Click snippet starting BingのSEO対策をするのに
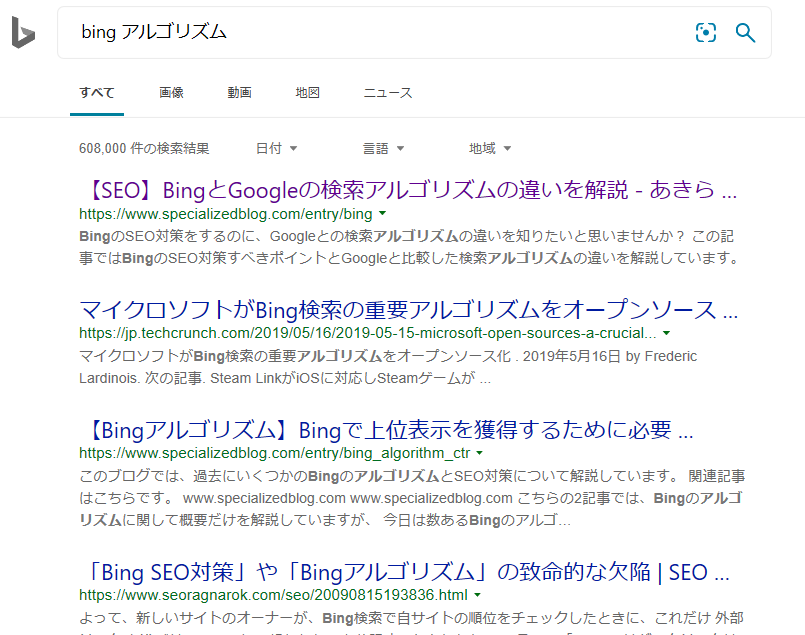The height and width of the screenshot is (635, 805). pyautogui.click(x=409, y=247)
